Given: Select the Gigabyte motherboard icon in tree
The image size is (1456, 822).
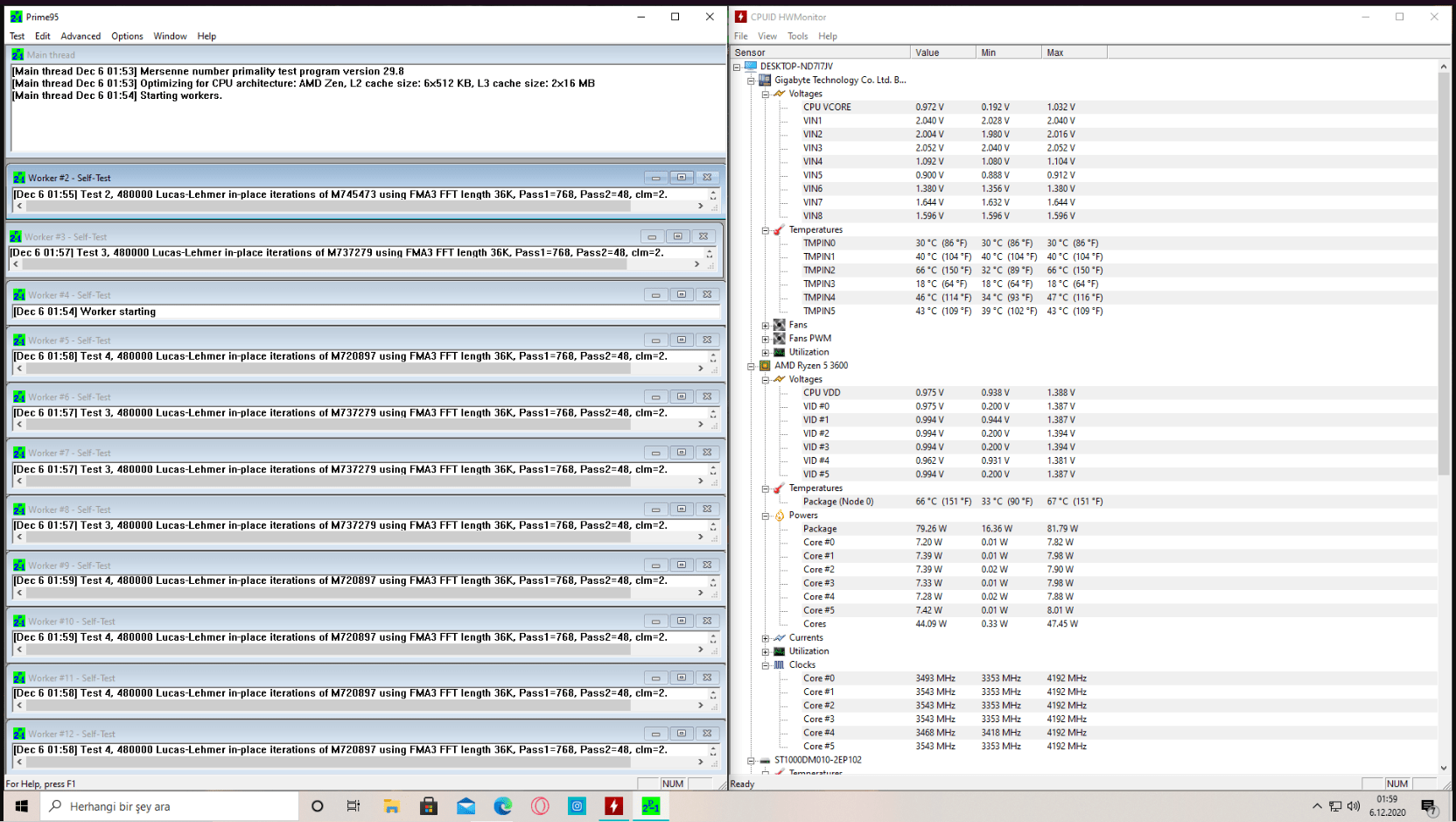Looking at the screenshot, I should [765, 80].
